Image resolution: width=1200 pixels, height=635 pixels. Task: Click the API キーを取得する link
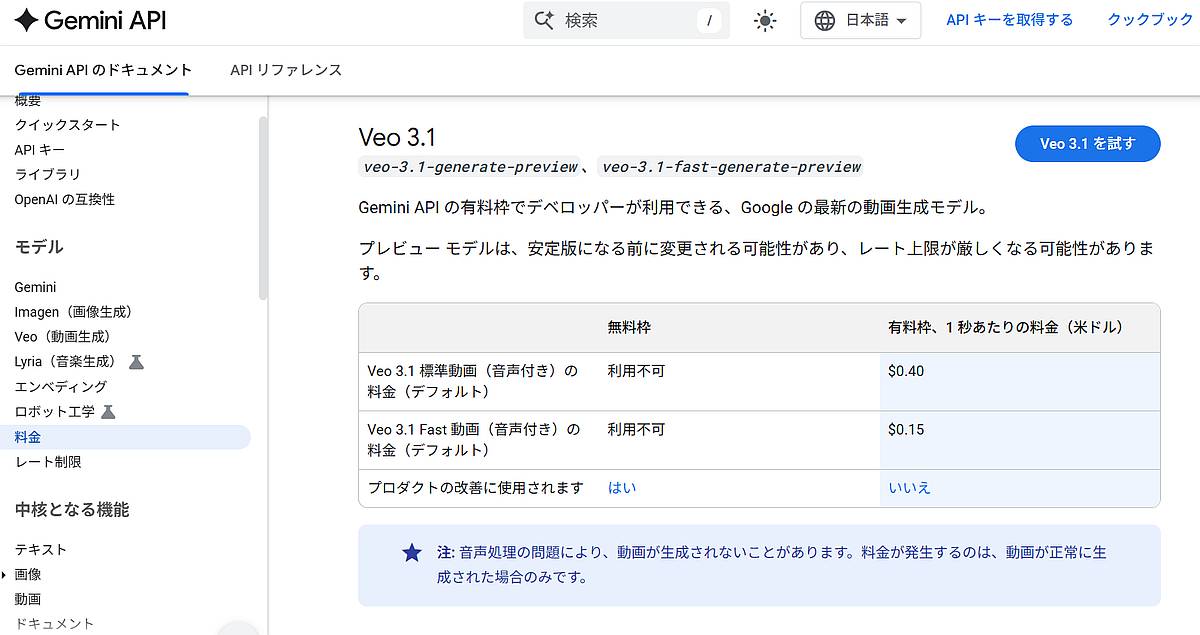1009,19
